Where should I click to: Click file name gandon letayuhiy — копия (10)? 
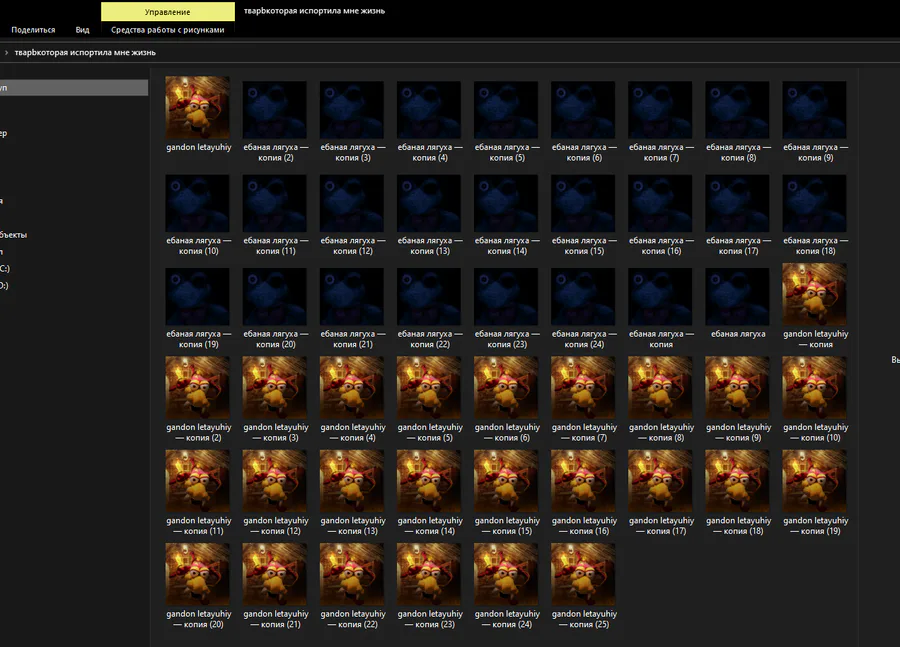point(816,432)
